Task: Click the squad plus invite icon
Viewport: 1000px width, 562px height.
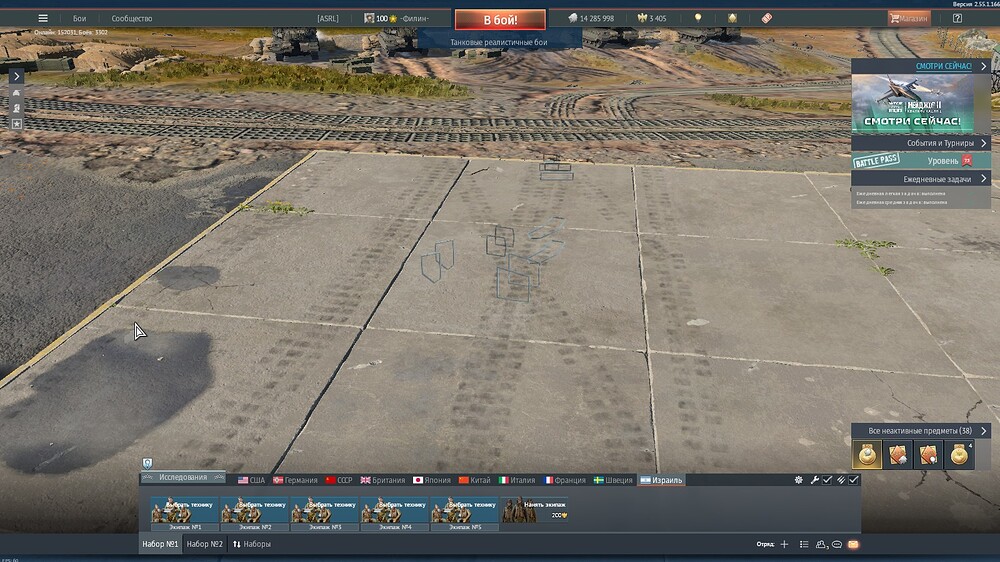Action: [x=784, y=544]
